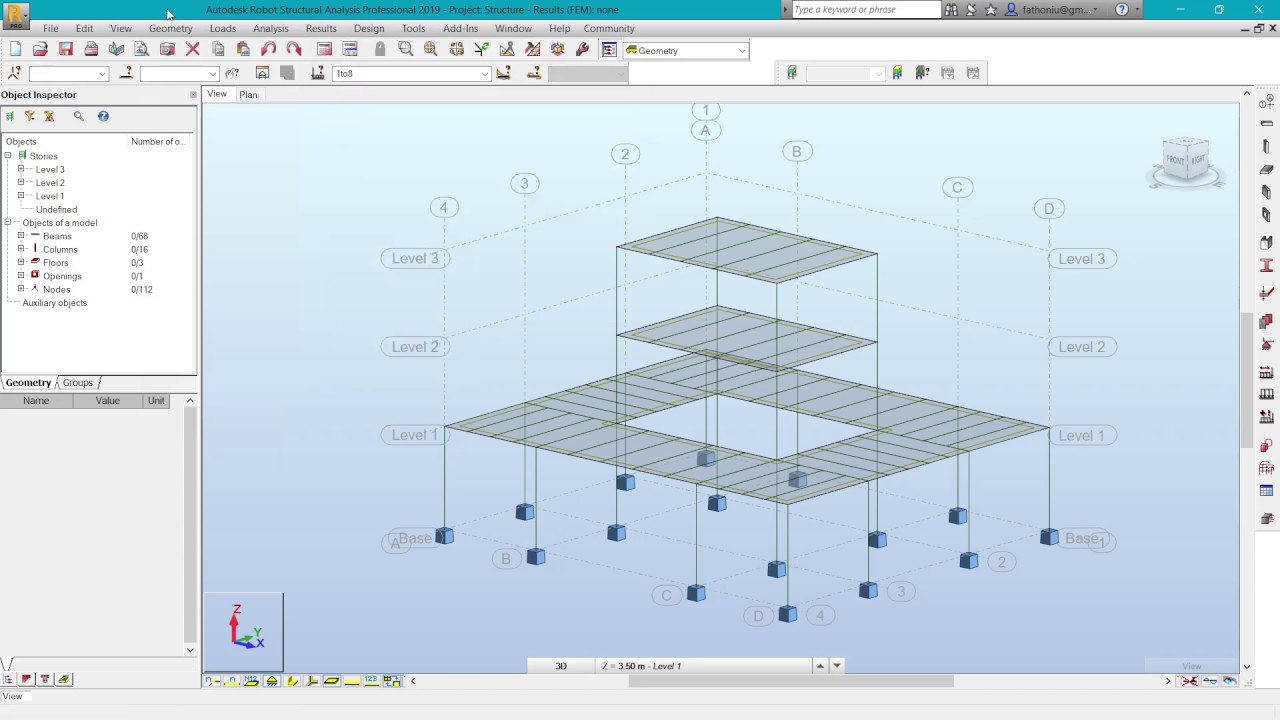Click the calculator (calculations) icon

[x=324, y=49]
